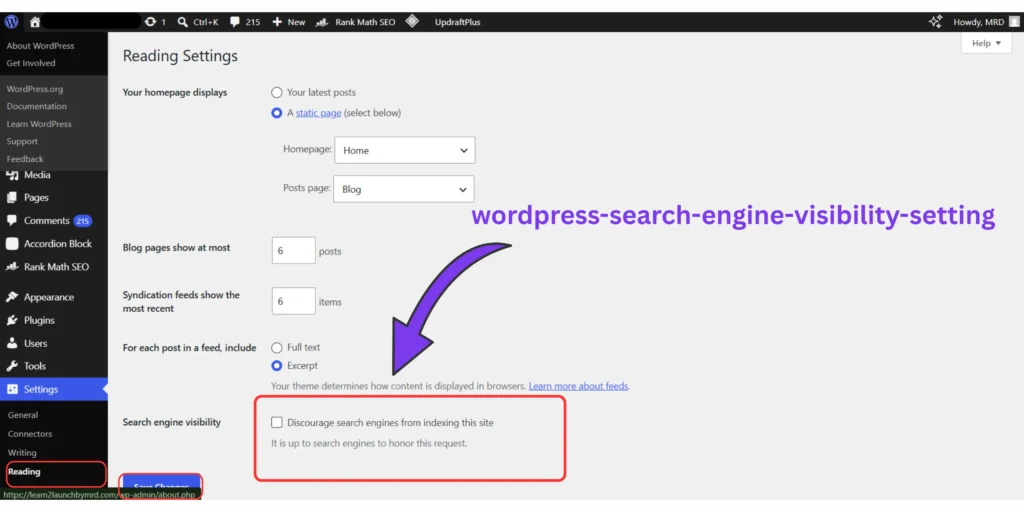Open Documentation menu entry
Screen dimensions: 1024x512
(x=37, y=106)
